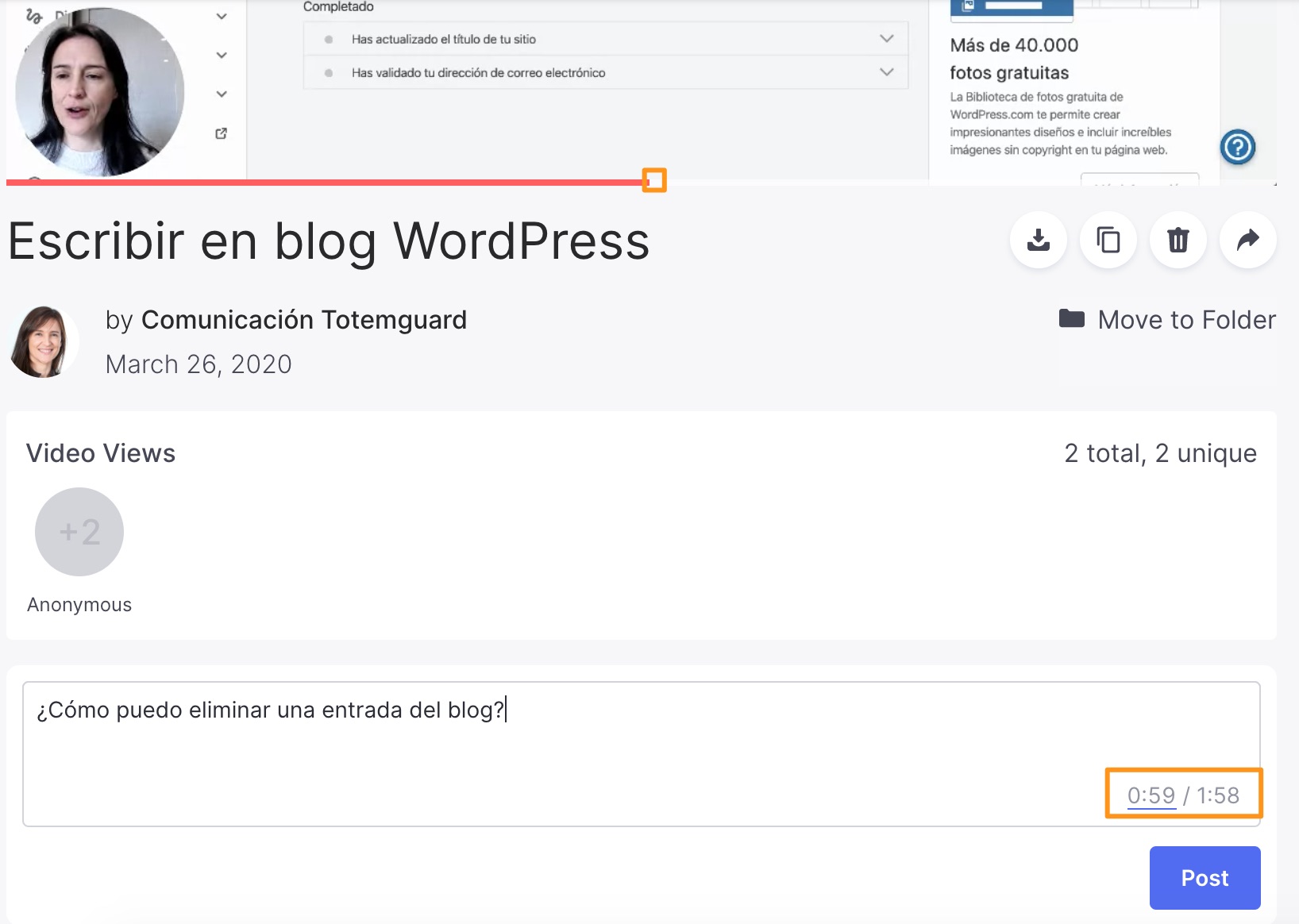Screen dimensions: 1299x924
Task: Expand the first sidebar chevron at top
Action: point(222,17)
